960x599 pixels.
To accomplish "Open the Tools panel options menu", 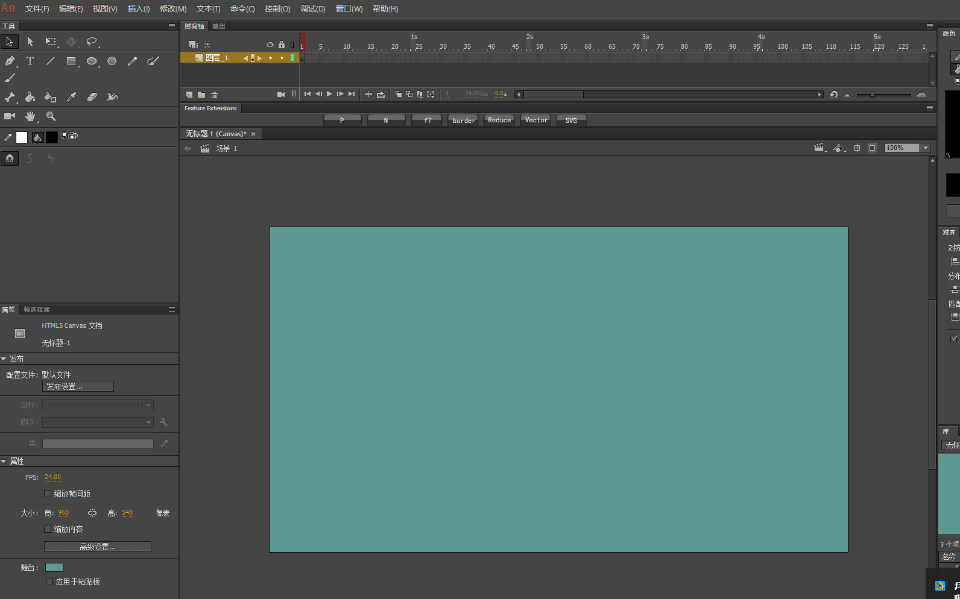I will tap(172, 26).
